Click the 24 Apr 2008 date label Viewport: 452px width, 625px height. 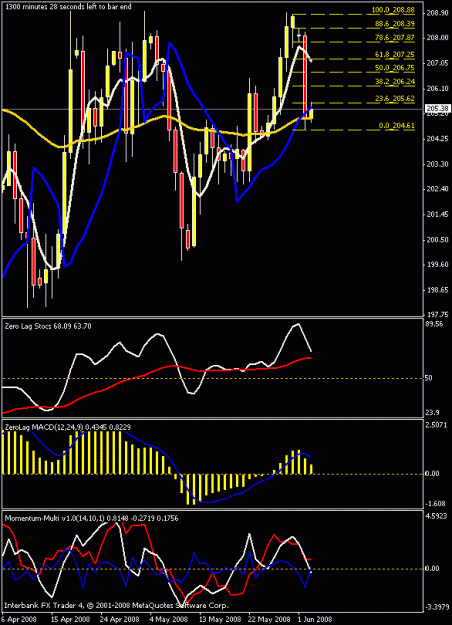coord(120,619)
